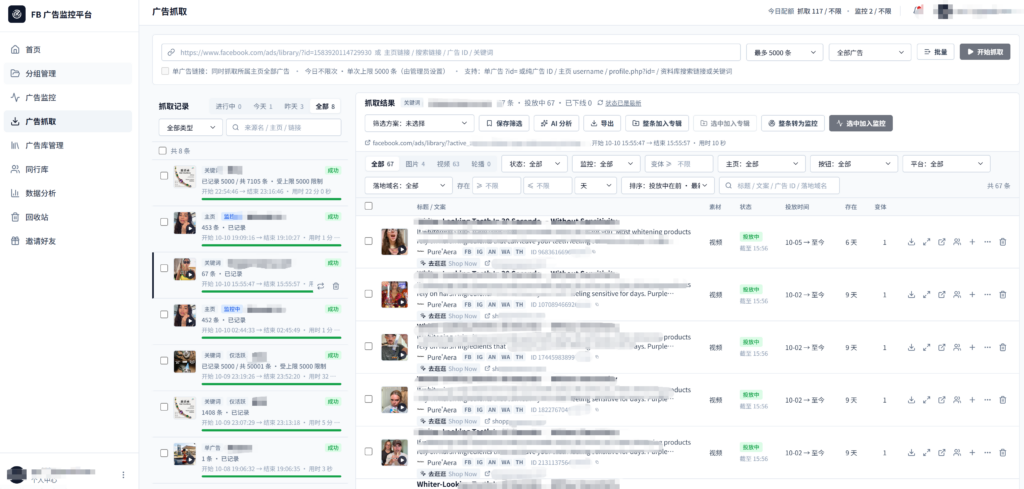The height and width of the screenshot is (489, 1024).
Task: Check the record with 7105 条
Action: pyautogui.click(x=164, y=176)
